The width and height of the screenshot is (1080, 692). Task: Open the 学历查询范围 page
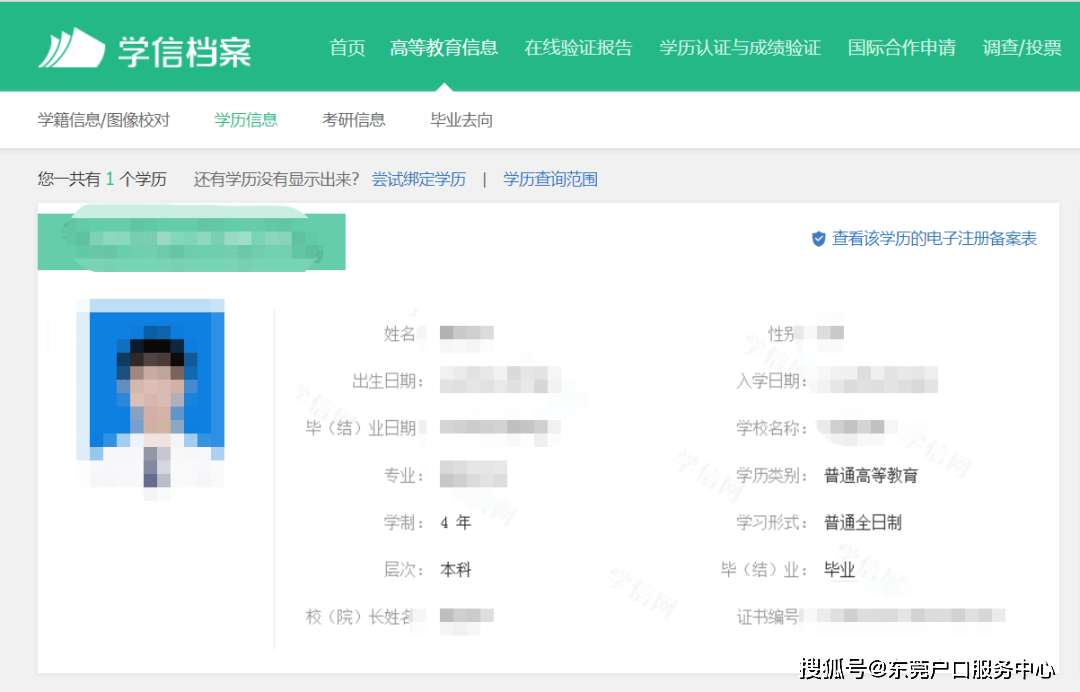[x=550, y=179]
